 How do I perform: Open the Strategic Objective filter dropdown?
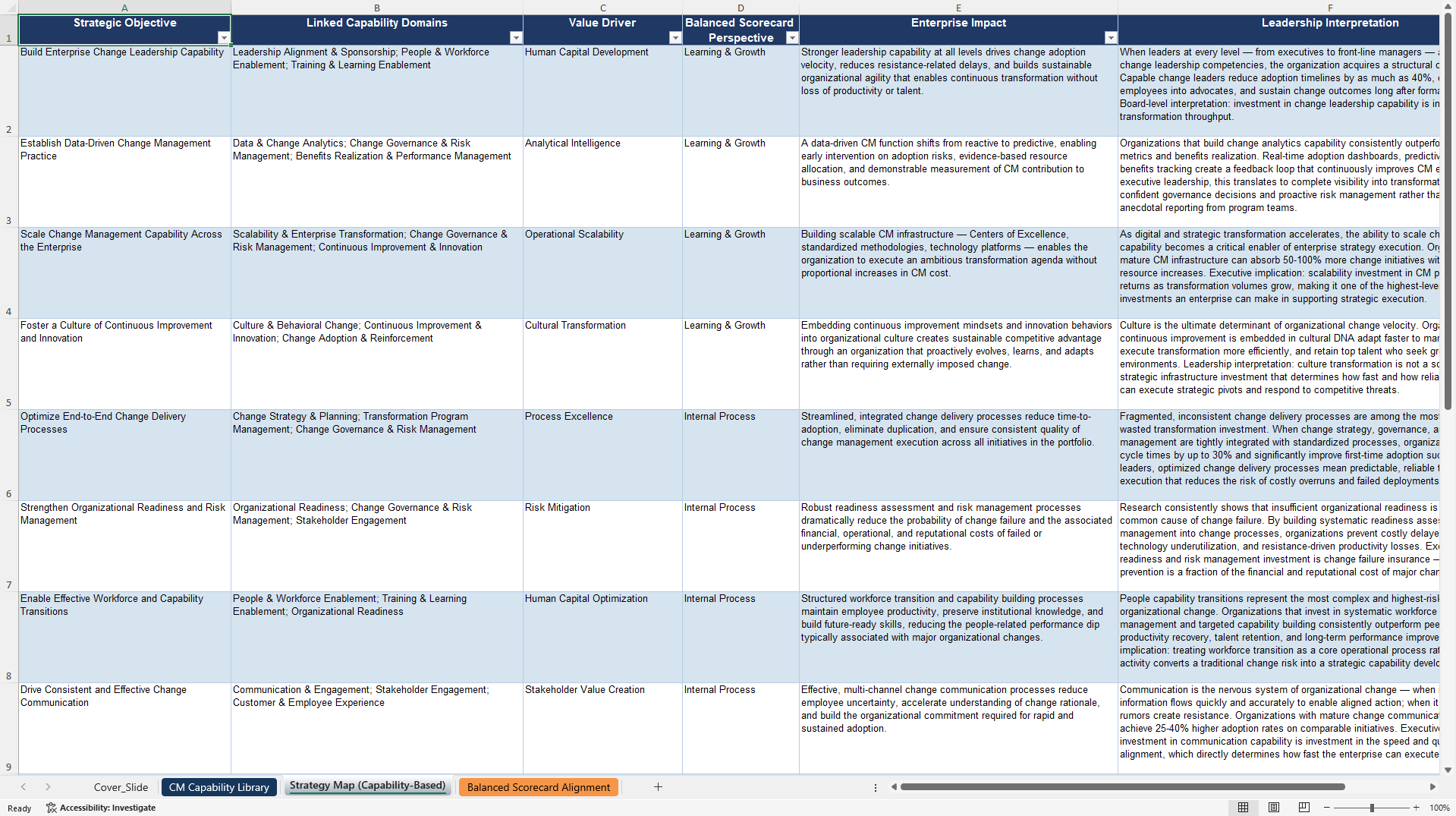[223, 38]
